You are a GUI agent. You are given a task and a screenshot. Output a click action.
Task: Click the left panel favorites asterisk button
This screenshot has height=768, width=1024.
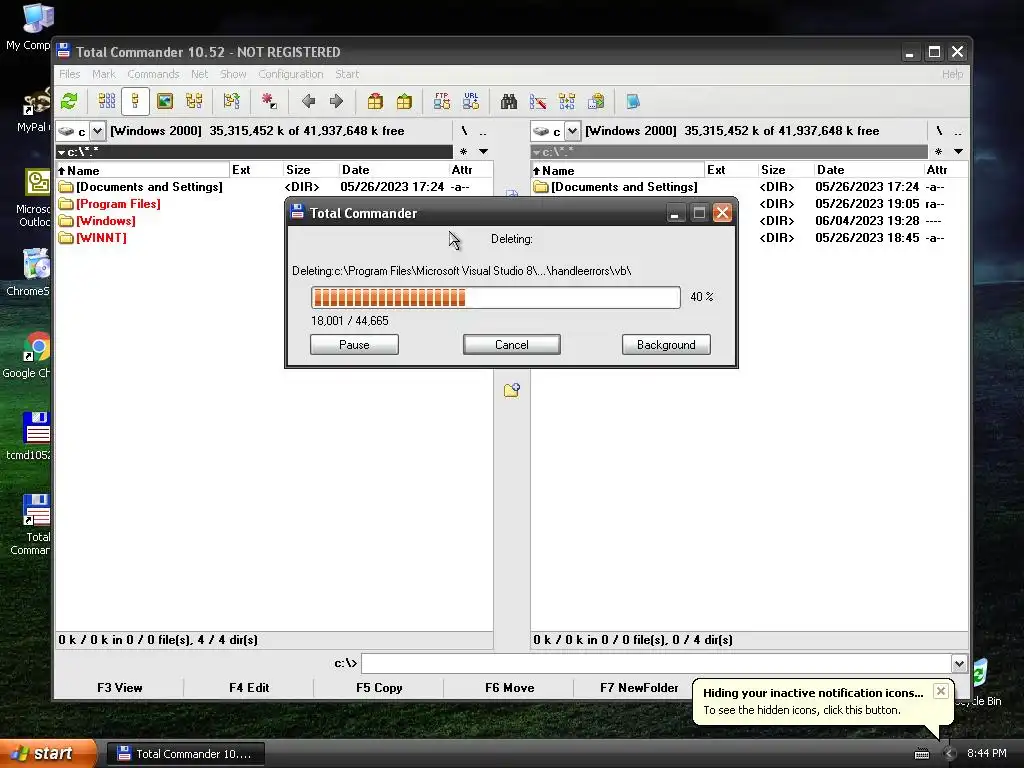pos(464,152)
